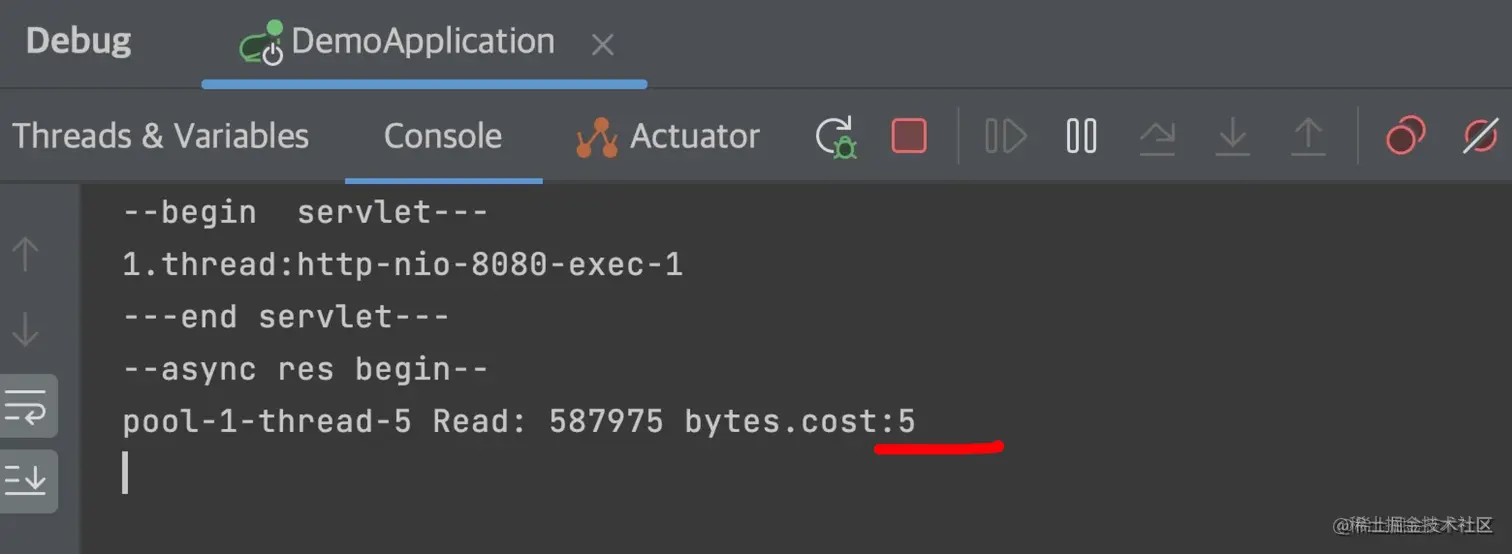Image resolution: width=1512 pixels, height=554 pixels.
Task: Click the pool-1-thread-5 Read log line
Action: (518, 422)
